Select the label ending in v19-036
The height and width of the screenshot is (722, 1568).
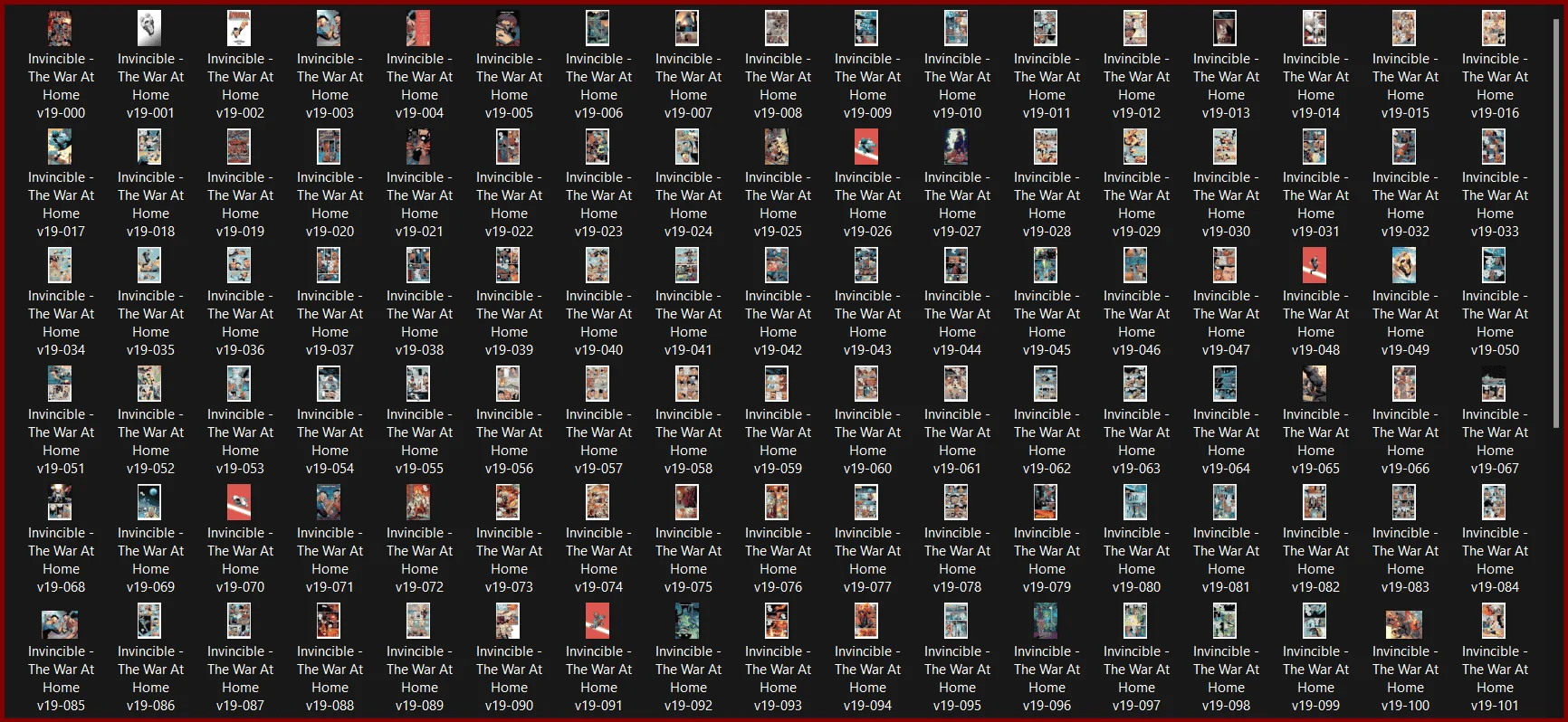point(240,323)
